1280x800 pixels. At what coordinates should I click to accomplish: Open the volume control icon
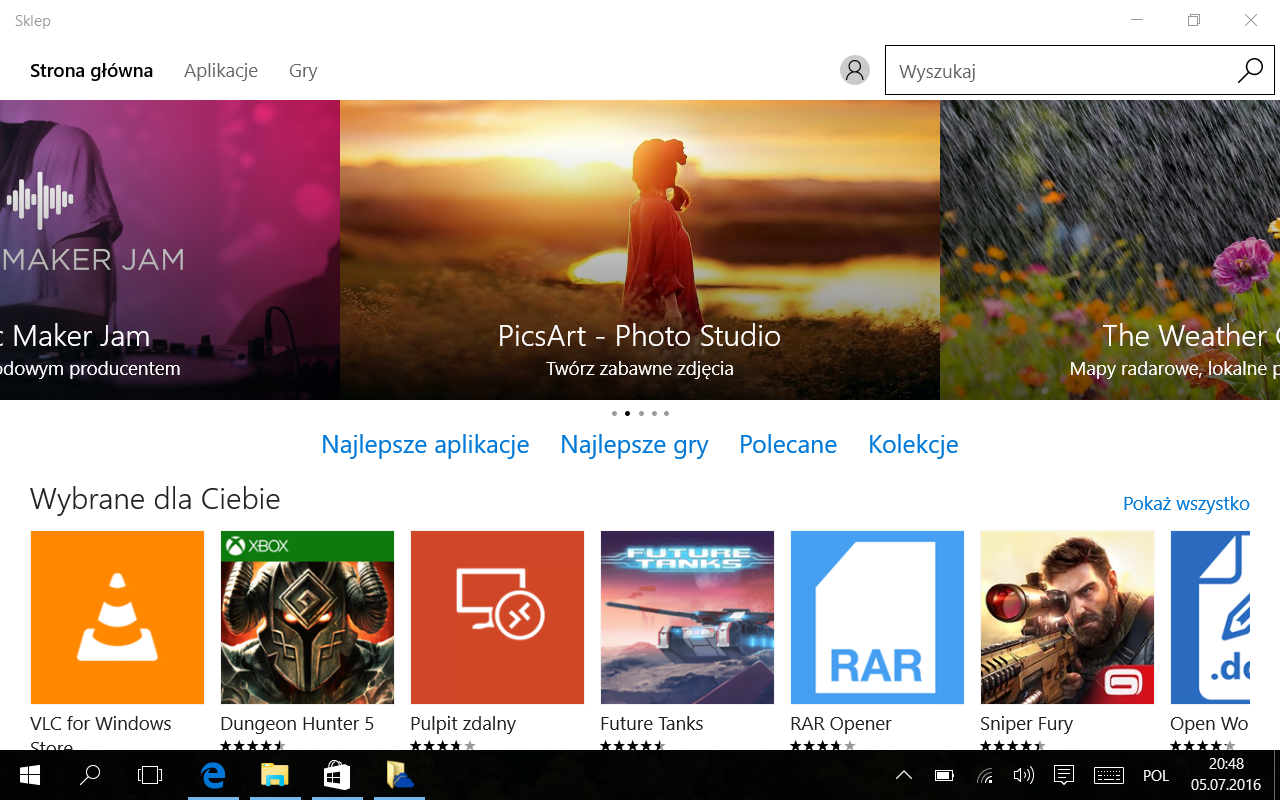1023,775
